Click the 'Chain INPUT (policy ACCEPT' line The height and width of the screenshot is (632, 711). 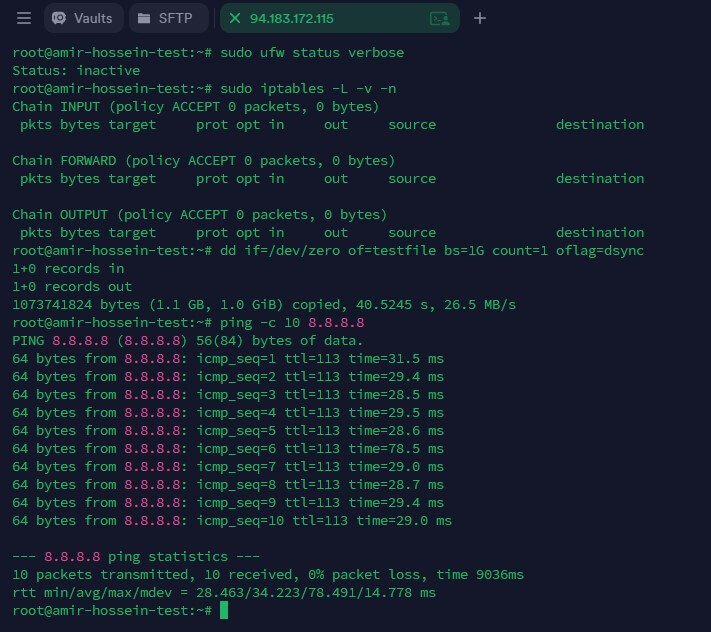coord(195,107)
